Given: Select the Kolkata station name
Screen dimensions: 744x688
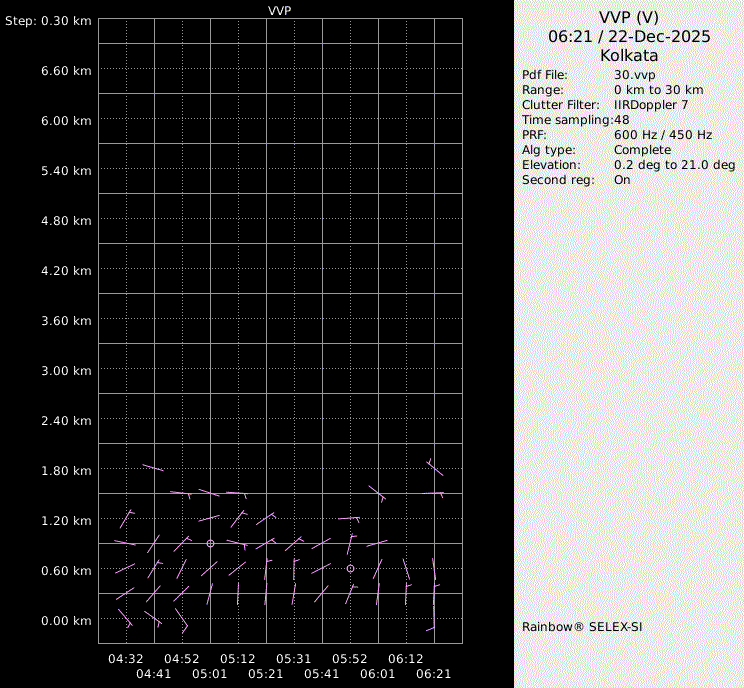Looking at the screenshot, I should click(x=629, y=56).
